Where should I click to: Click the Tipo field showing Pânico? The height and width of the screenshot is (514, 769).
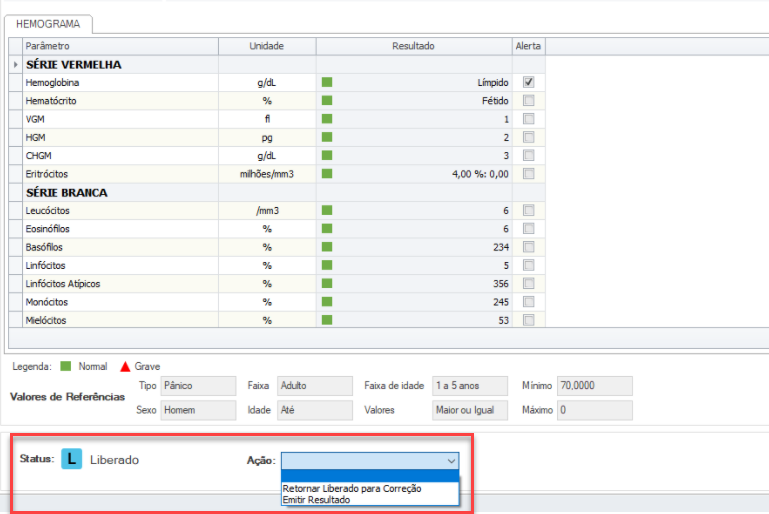tap(198, 386)
